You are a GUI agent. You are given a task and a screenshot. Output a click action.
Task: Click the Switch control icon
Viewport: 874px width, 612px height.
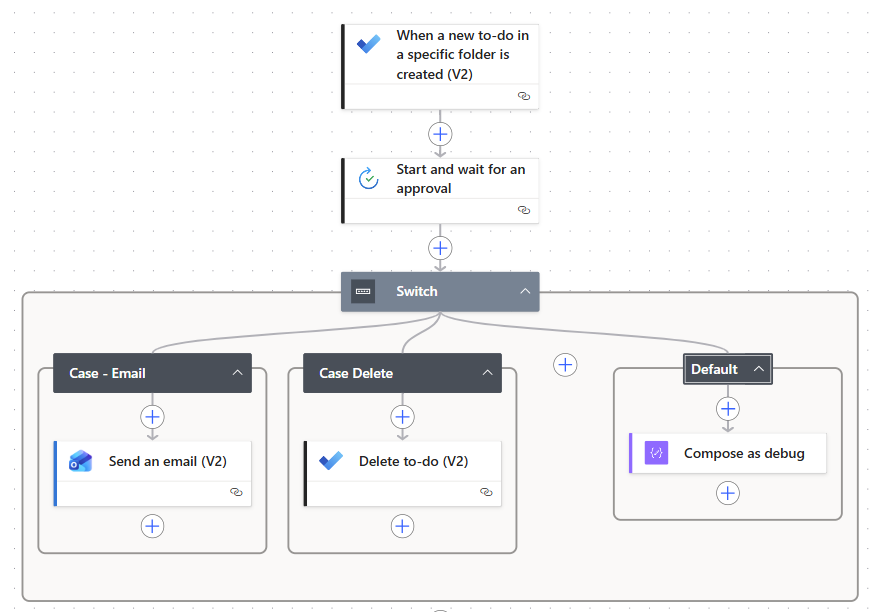pyautogui.click(x=363, y=292)
